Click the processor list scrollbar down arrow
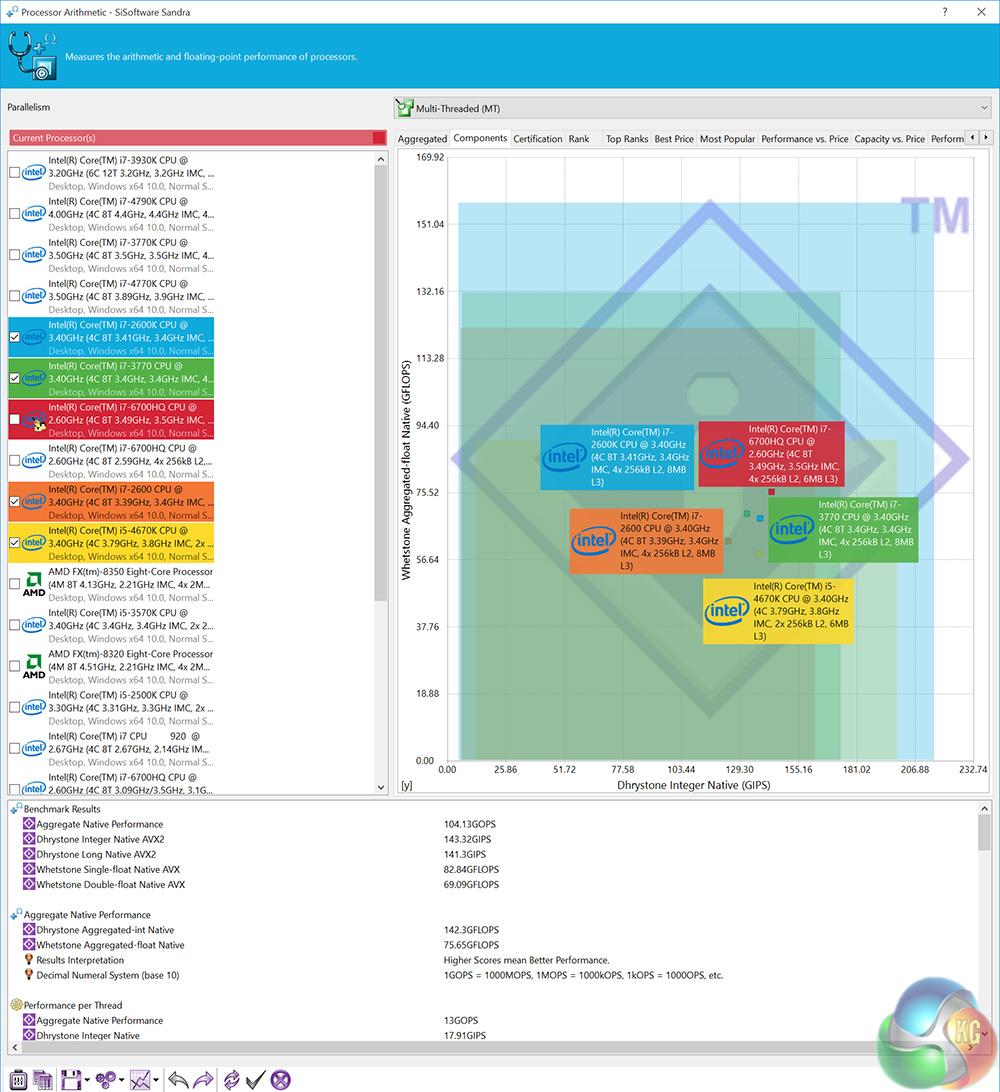Screen dimensions: 1000x1092 (381, 787)
